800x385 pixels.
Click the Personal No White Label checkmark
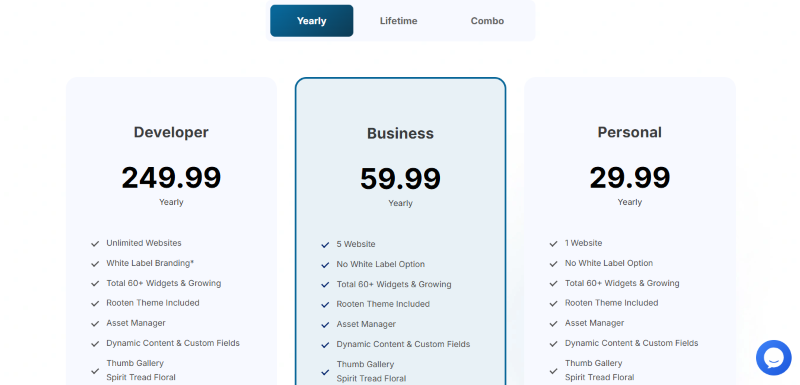click(554, 264)
